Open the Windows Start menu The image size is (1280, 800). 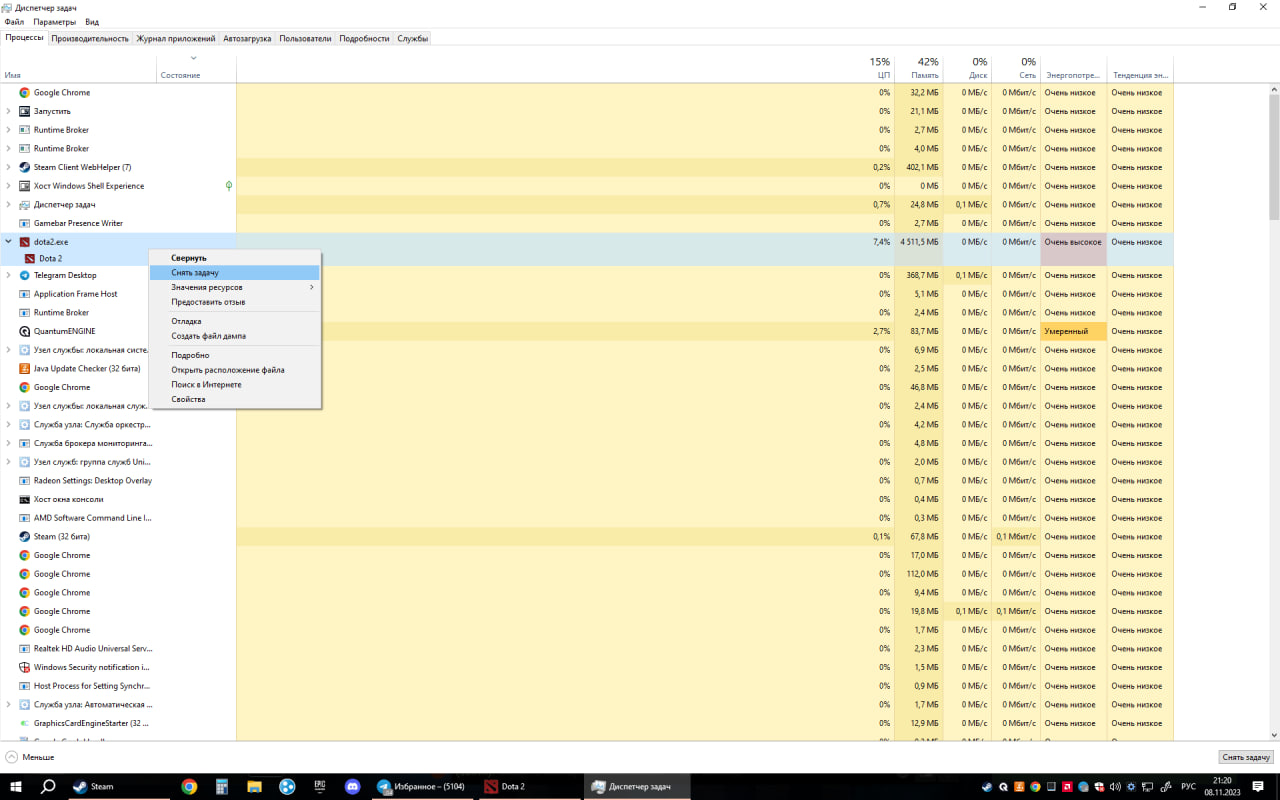pyautogui.click(x=15, y=787)
